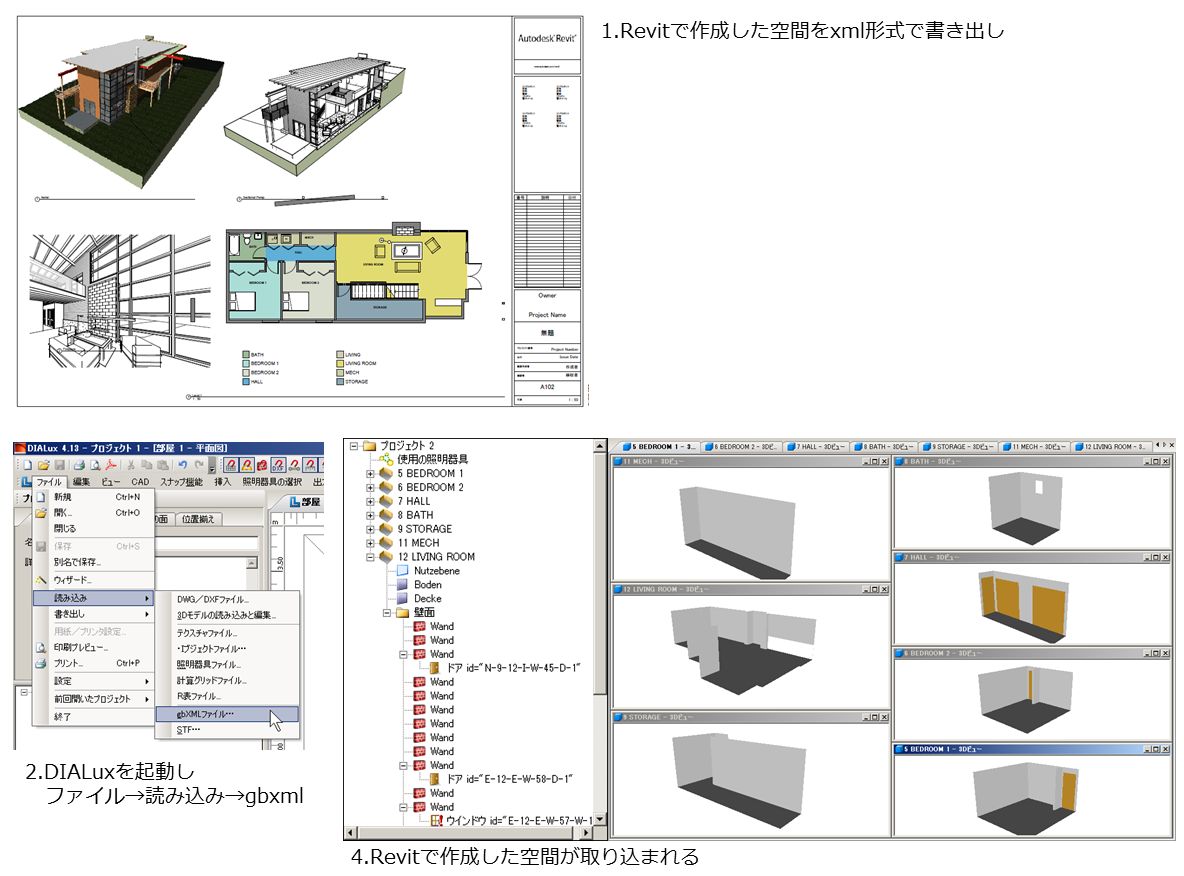Select the 使用の照明器具 tree item
Image resolution: width=1184 pixels, height=876 pixels.
tap(433, 459)
